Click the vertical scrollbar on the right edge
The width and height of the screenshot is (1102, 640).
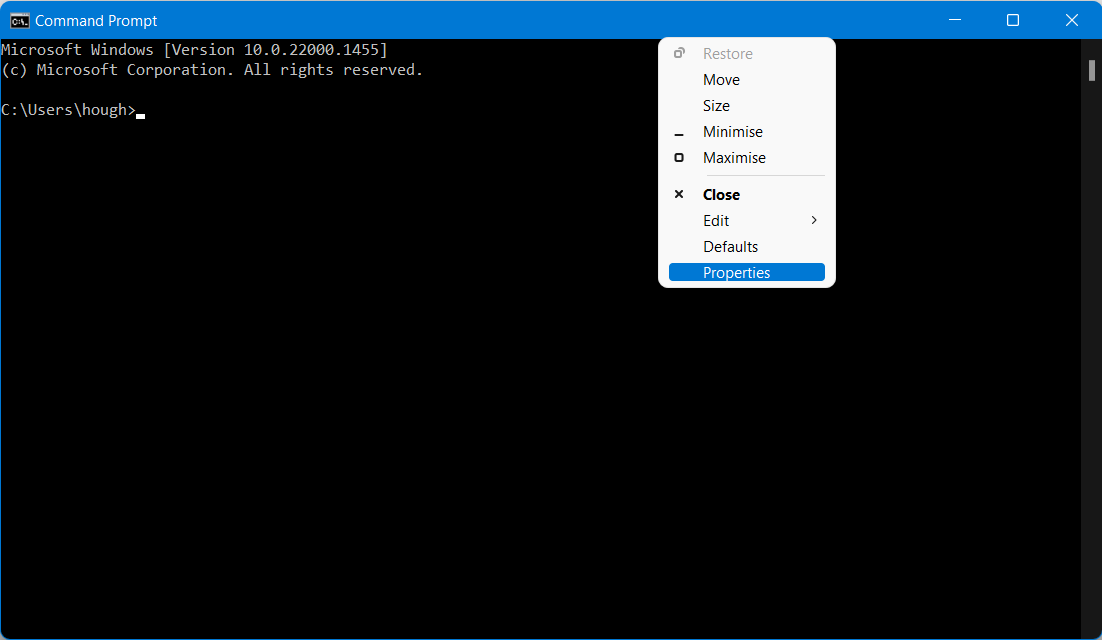(1091, 70)
